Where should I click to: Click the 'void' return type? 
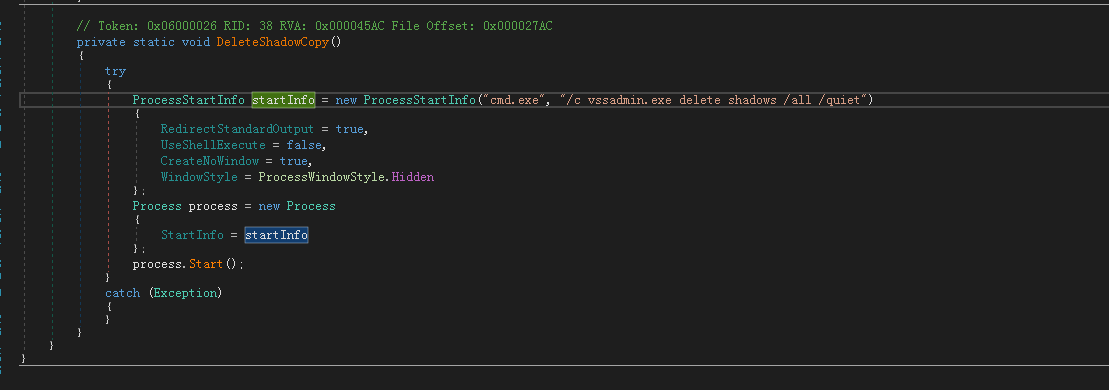click(x=195, y=42)
